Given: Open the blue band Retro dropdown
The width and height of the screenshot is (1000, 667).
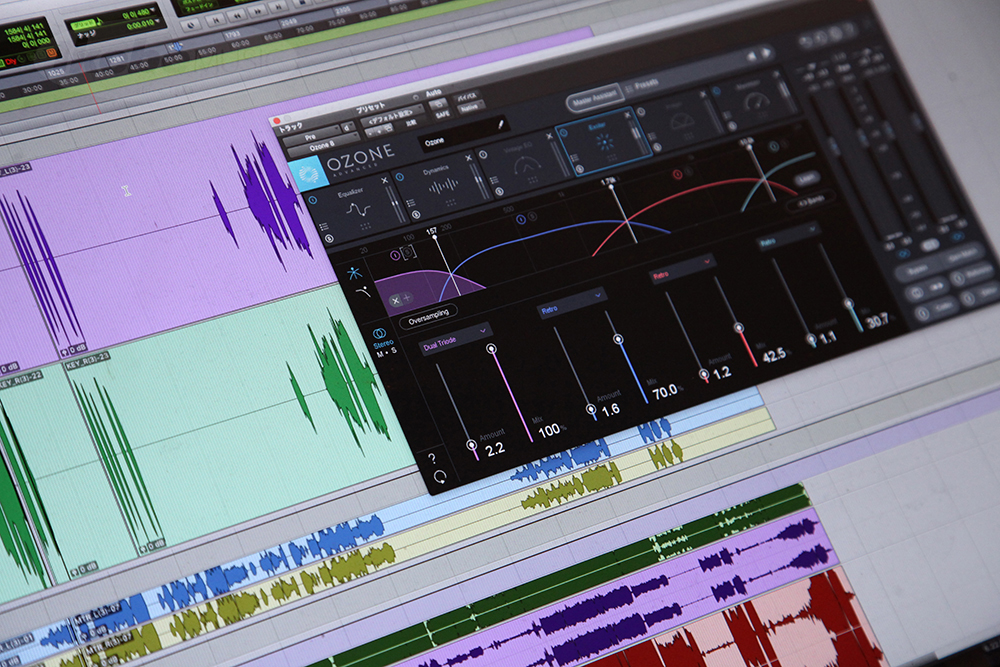Looking at the screenshot, I should 572,301.
